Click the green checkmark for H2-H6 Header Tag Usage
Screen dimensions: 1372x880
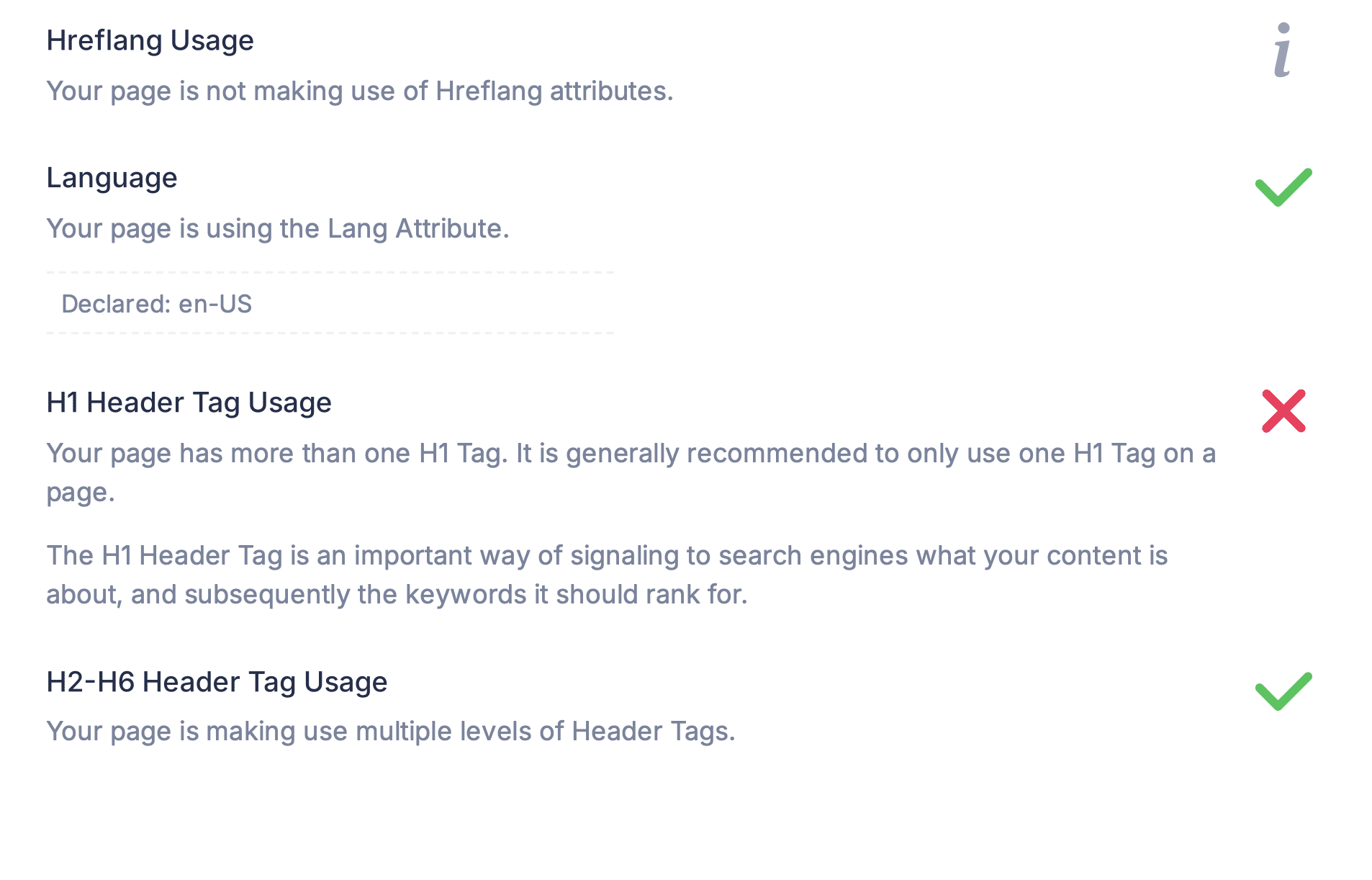[x=1283, y=691]
